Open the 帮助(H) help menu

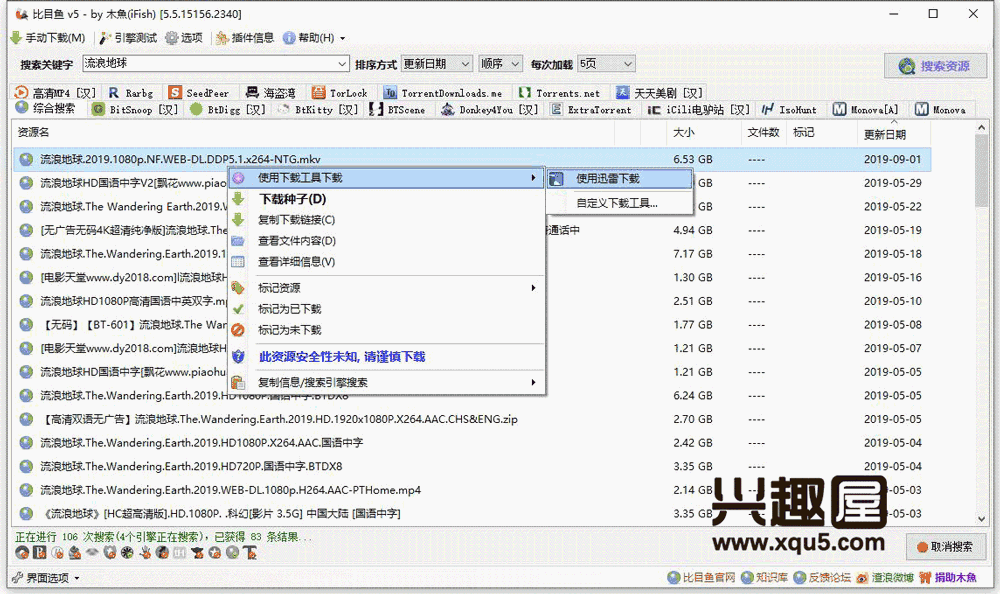click(314, 38)
